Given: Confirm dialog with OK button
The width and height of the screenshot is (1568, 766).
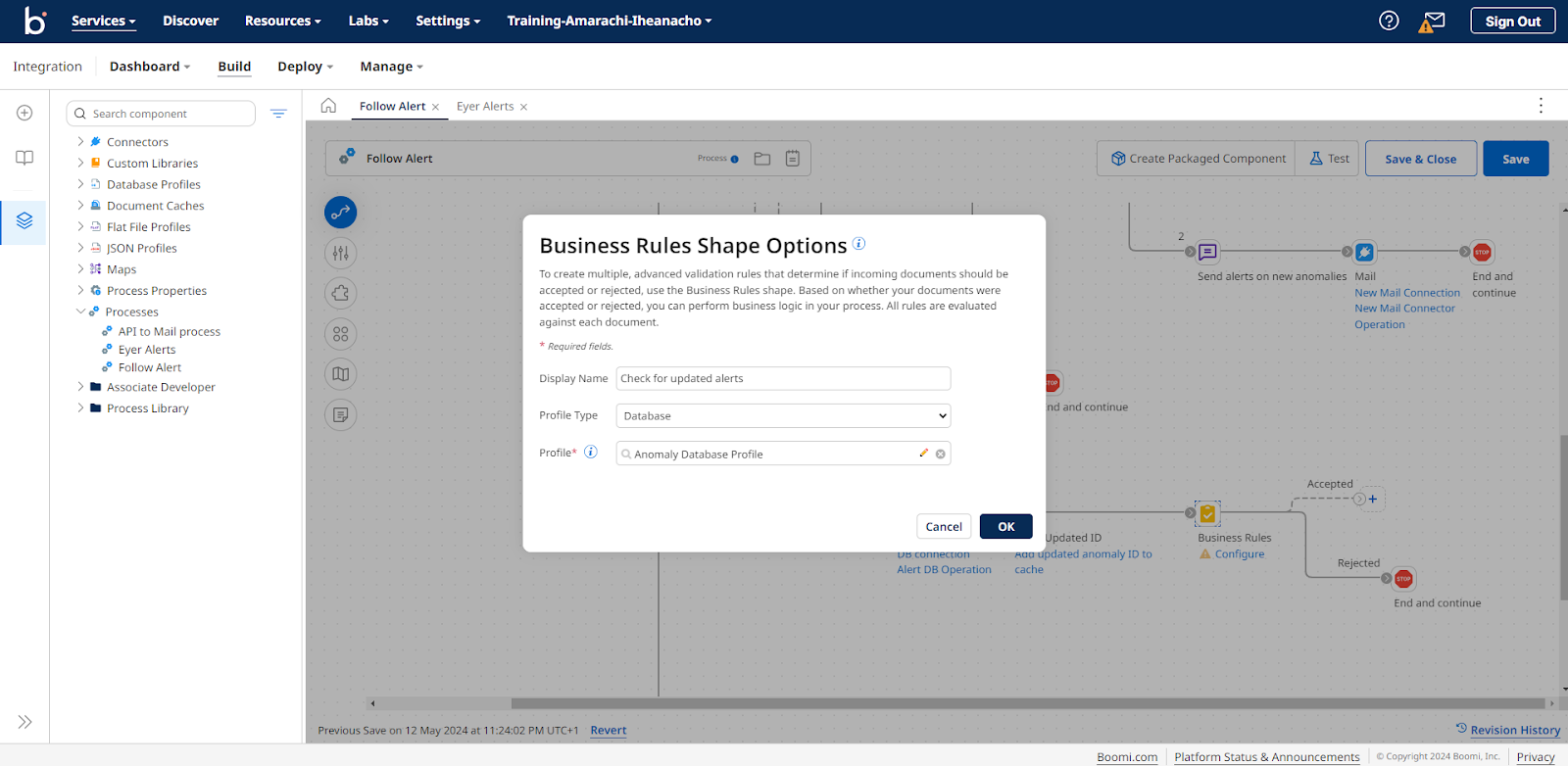Looking at the screenshot, I should click(1006, 526).
